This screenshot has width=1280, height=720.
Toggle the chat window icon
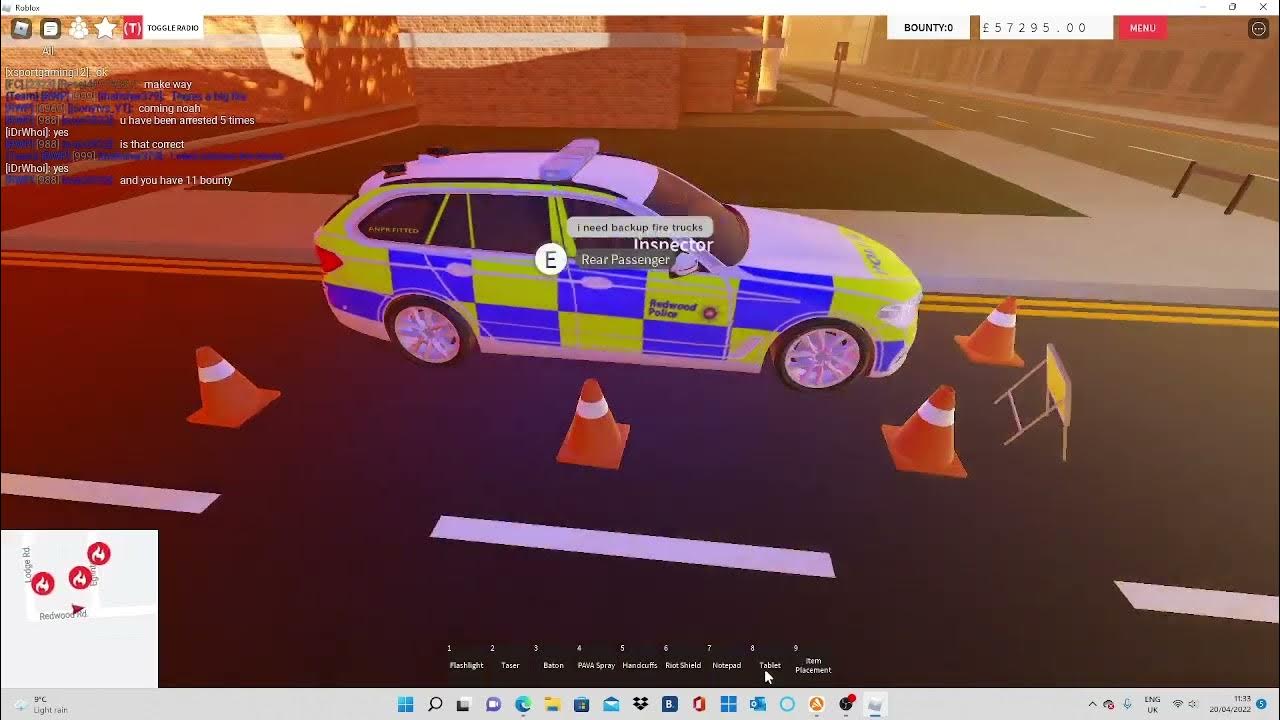click(50, 29)
